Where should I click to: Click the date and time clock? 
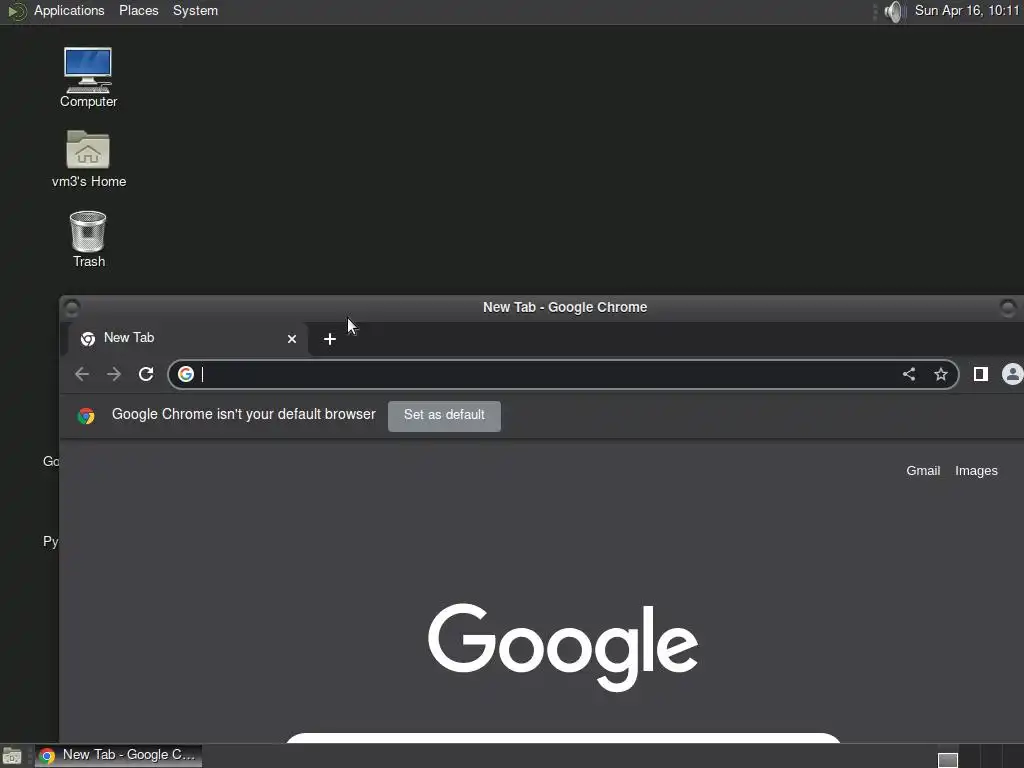tap(967, 11)
